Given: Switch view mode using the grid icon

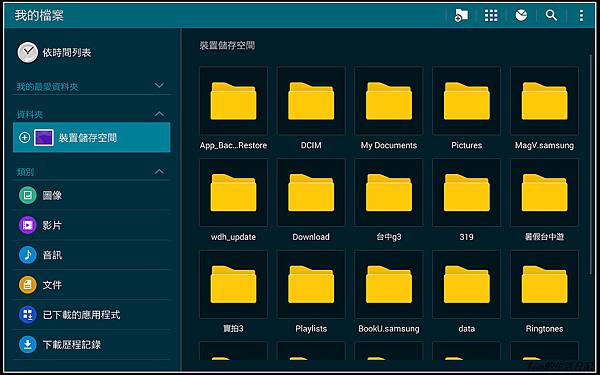Looking at the screenshot, I should tap(491, 15).
